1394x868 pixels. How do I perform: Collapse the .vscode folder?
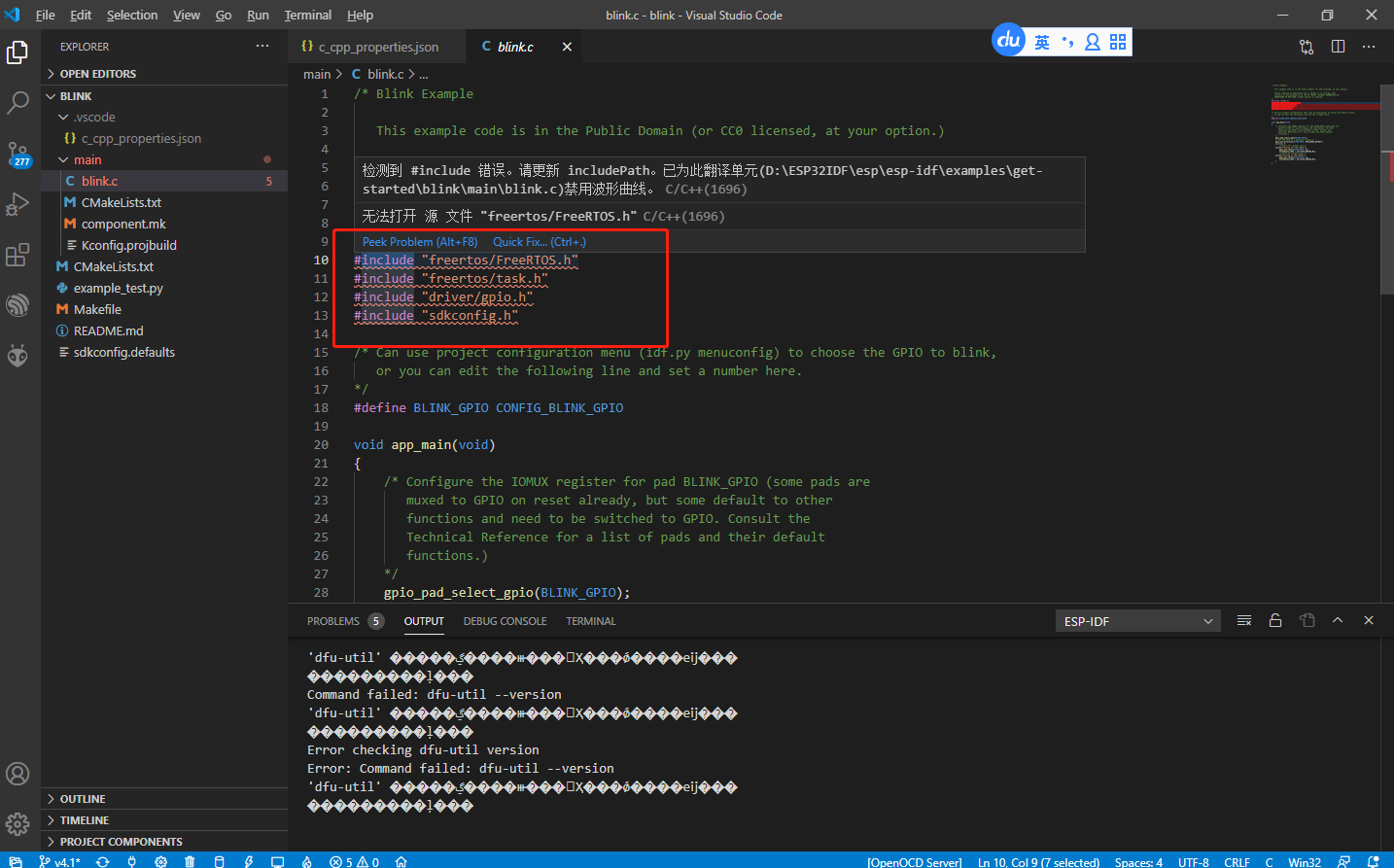click(x=163, y=117)
